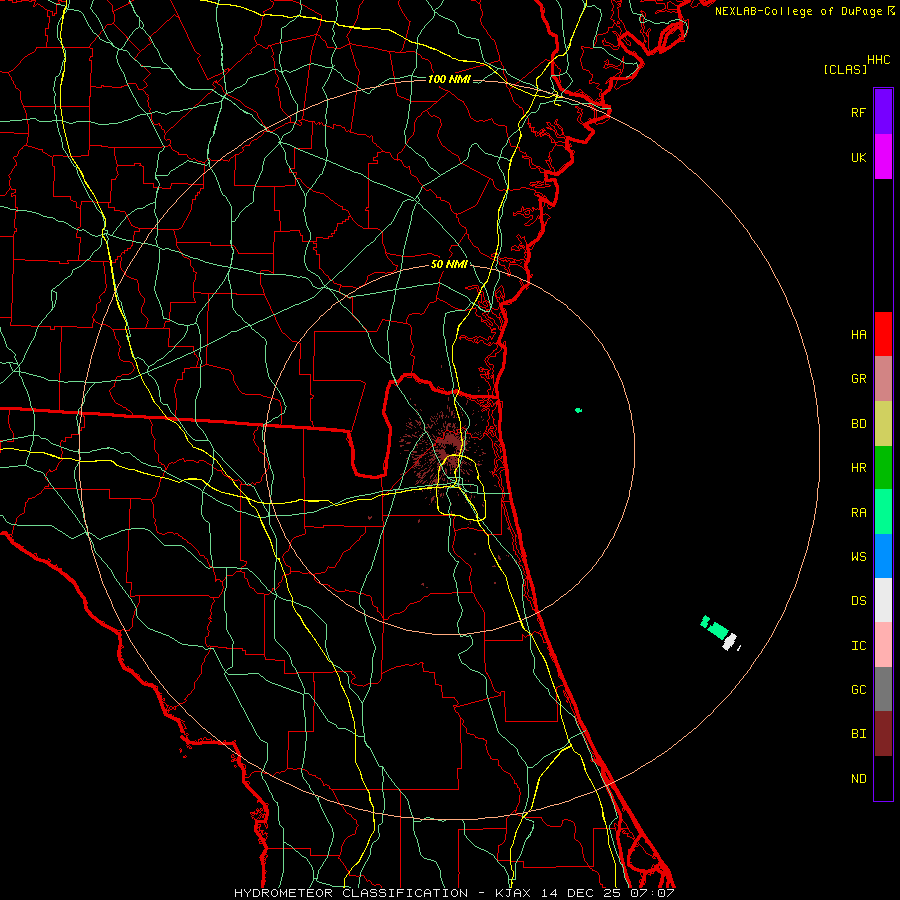Click the "HR" heavy rain label
Screen dimensions: 900x900
[858, 468]
